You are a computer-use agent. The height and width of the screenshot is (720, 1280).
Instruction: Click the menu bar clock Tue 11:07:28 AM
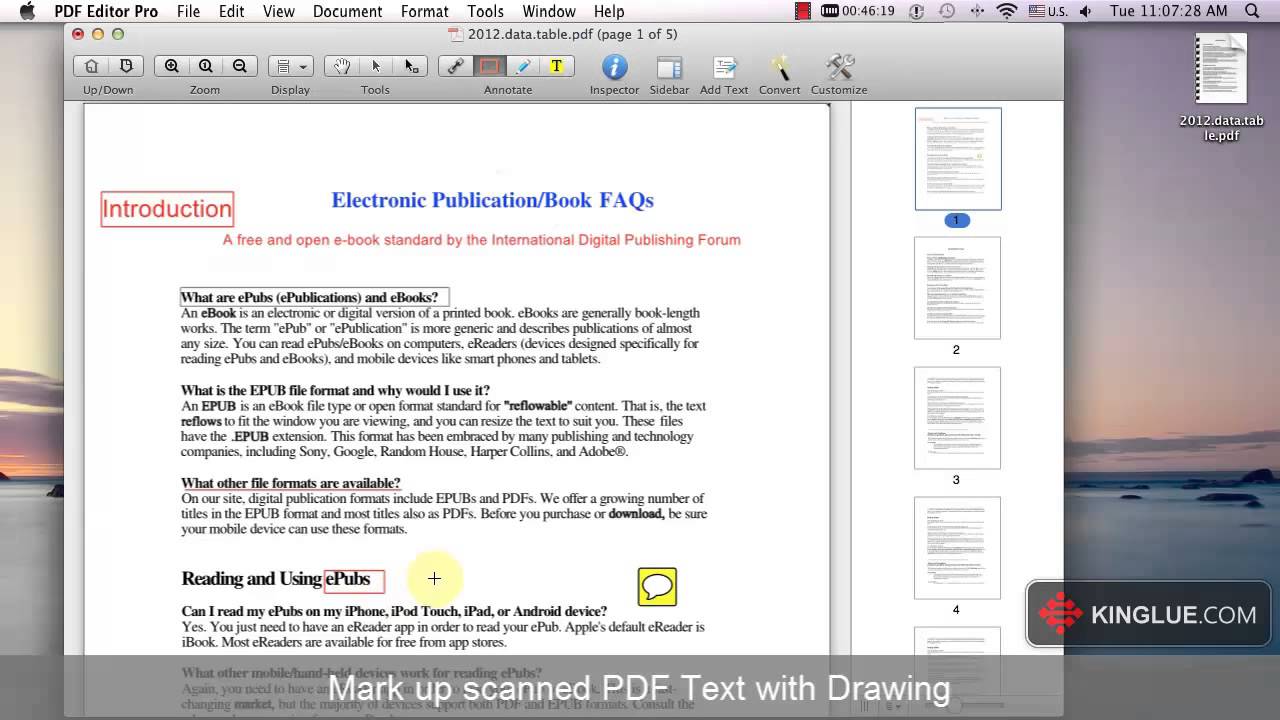[1168, 11]
